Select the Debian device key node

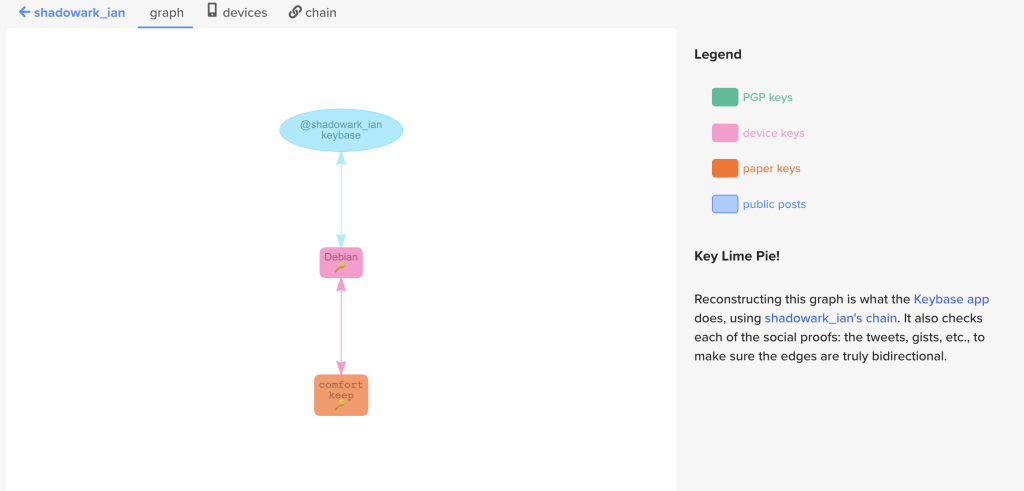pyautogui.click(x=341, y=258)
